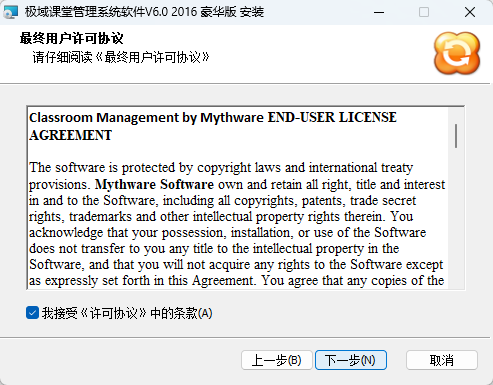Click the 最终用户许可协议 heading

click(x=72, y=38)
